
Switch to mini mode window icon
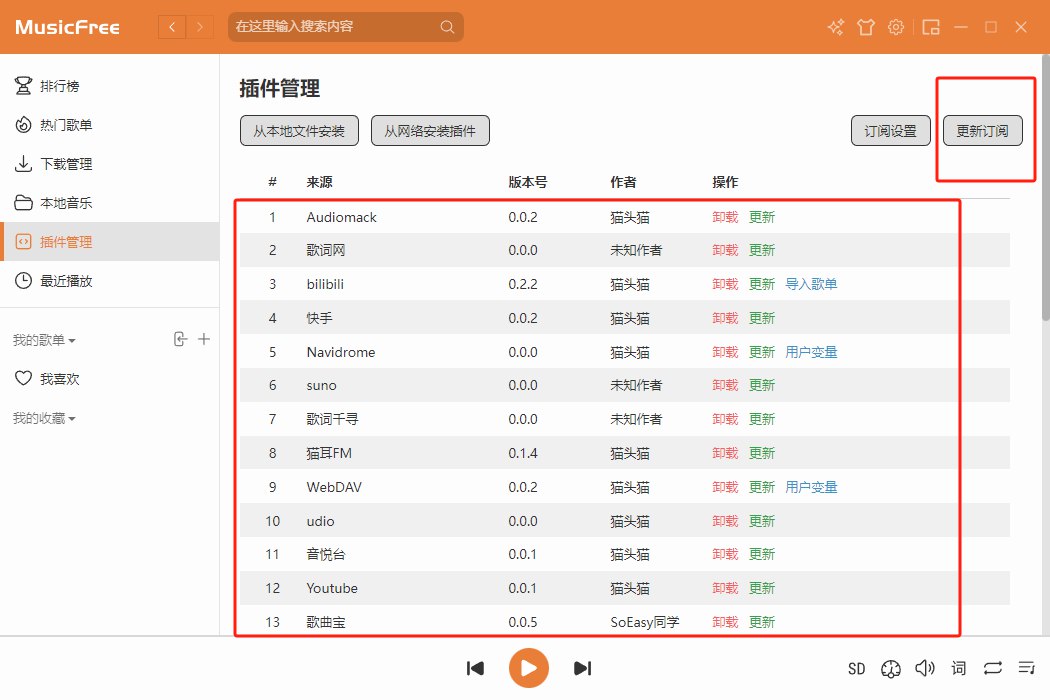click(931, 27)
